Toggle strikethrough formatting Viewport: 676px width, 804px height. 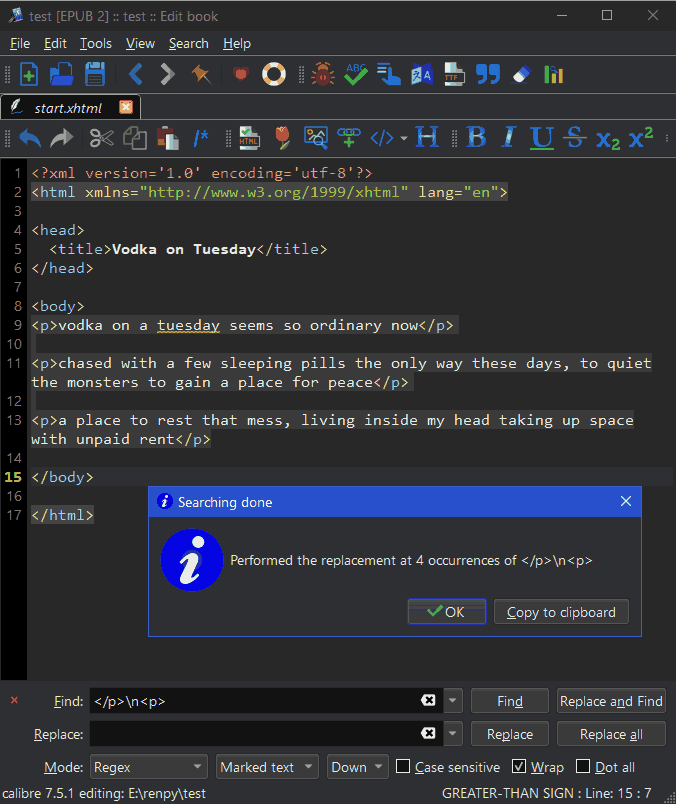(575, 137)
